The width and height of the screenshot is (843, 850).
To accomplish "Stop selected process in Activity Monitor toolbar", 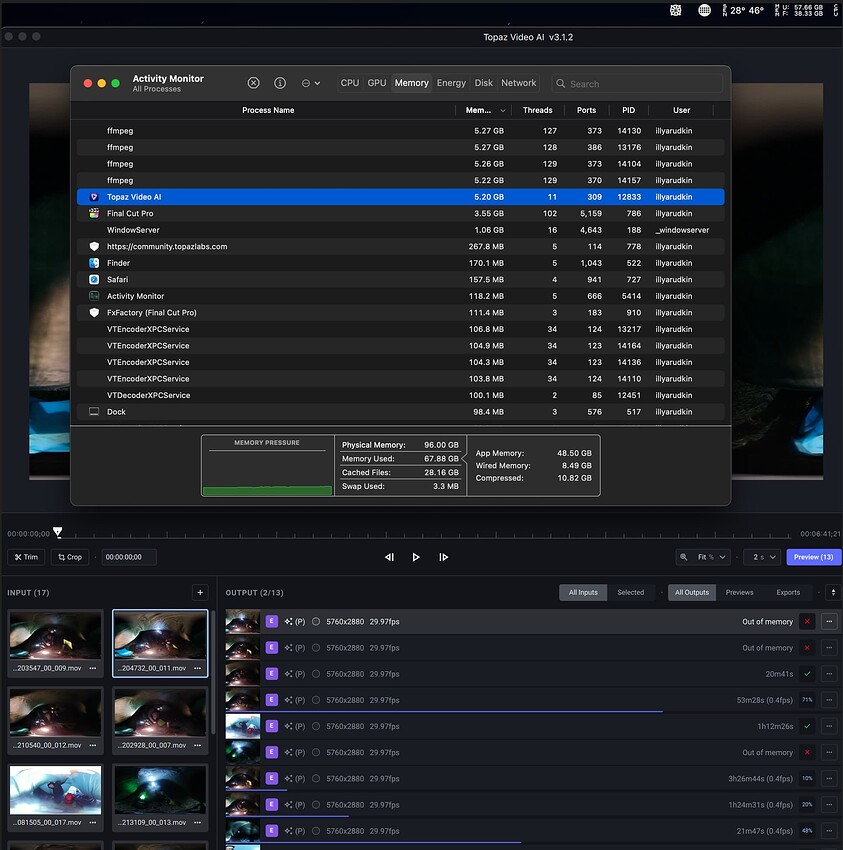I will pos(253,83).
